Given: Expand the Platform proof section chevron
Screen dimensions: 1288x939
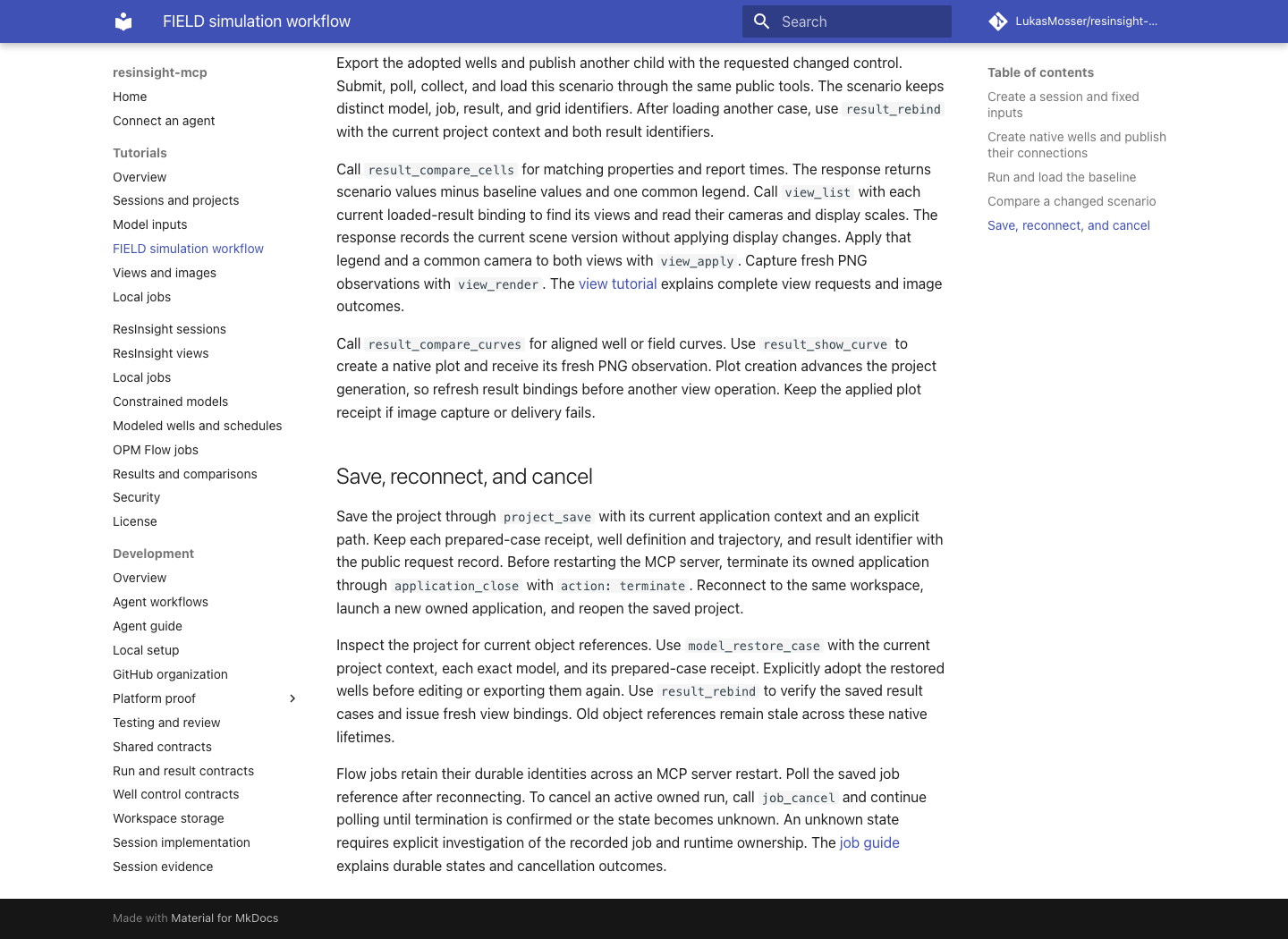Looking at the screenshot, I should [292, 698].
